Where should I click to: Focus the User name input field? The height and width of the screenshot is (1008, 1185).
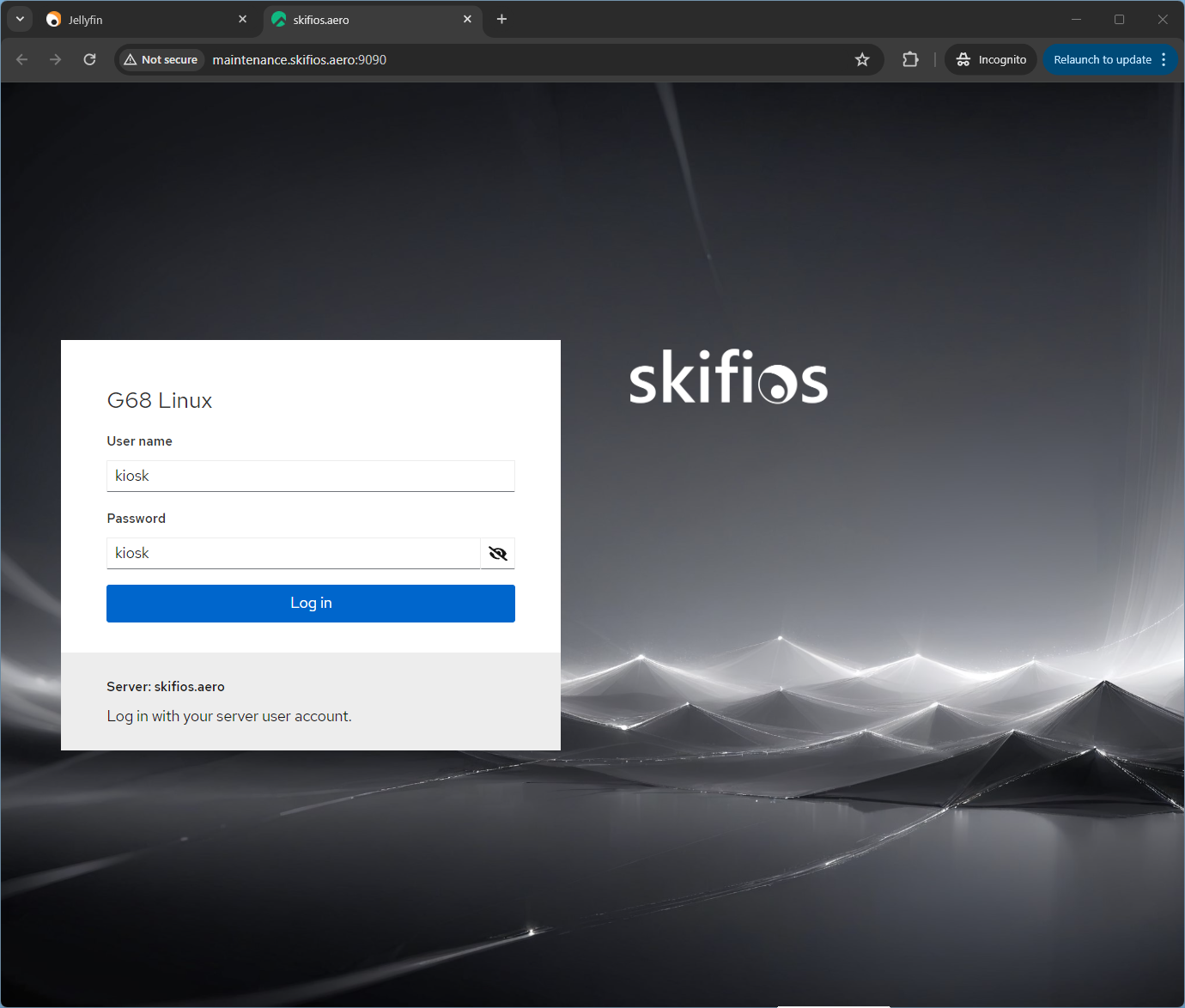(311, 477)
